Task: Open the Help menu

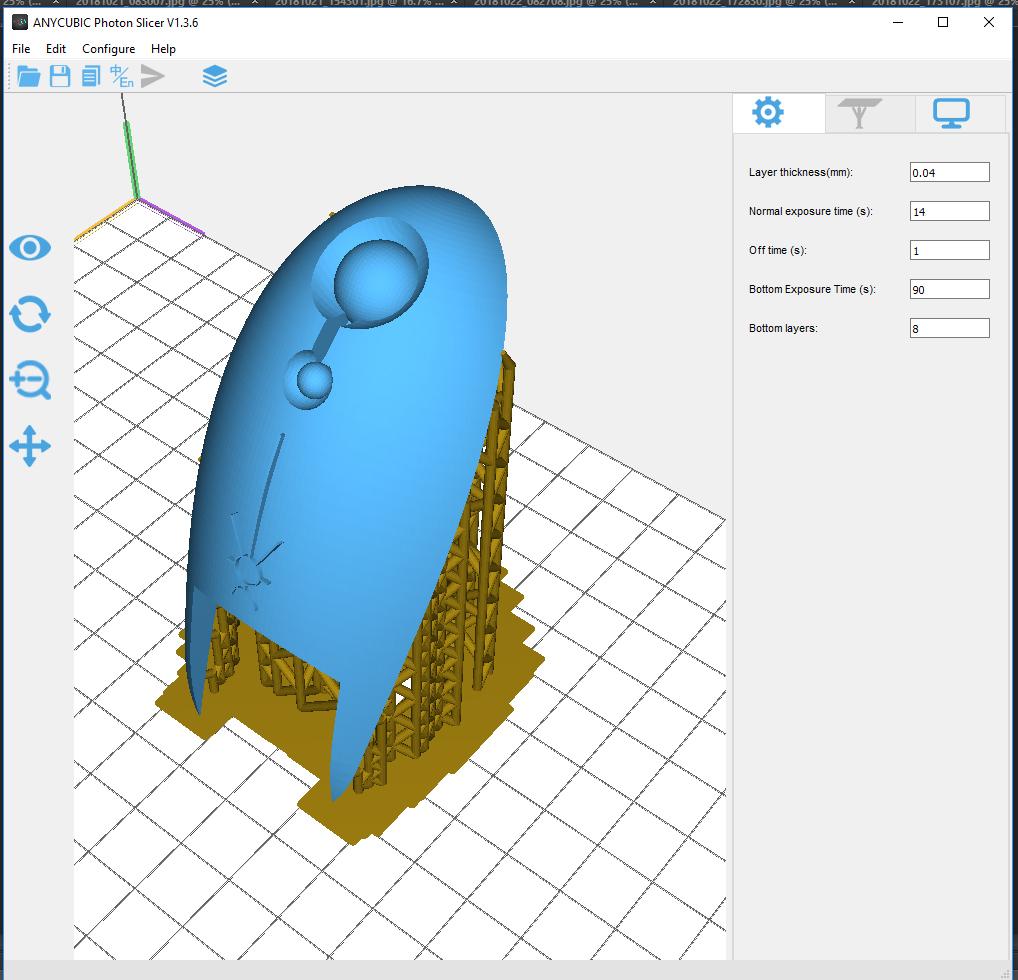Action: [163, 49]
